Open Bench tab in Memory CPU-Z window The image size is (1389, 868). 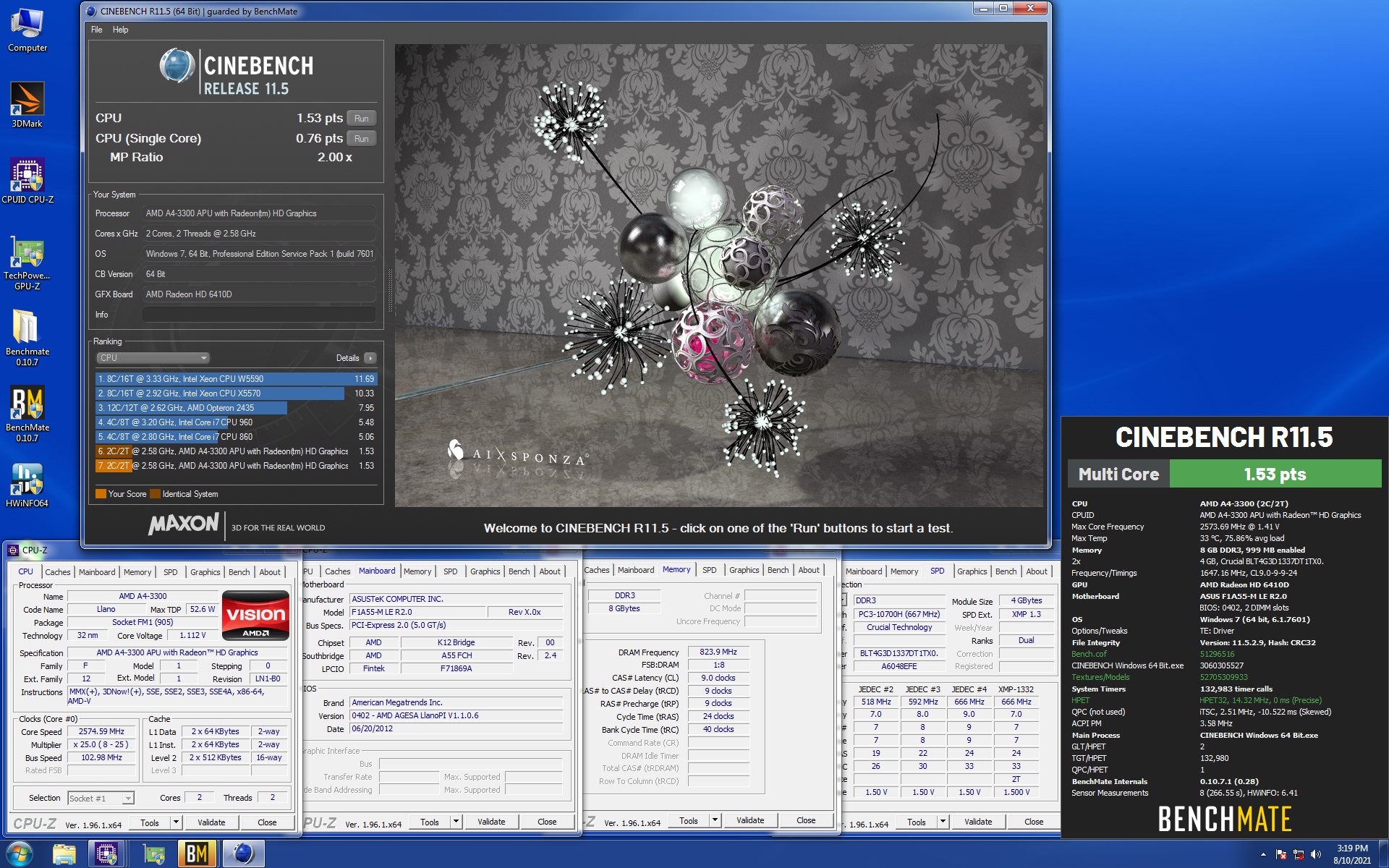[x=778, y=570]
